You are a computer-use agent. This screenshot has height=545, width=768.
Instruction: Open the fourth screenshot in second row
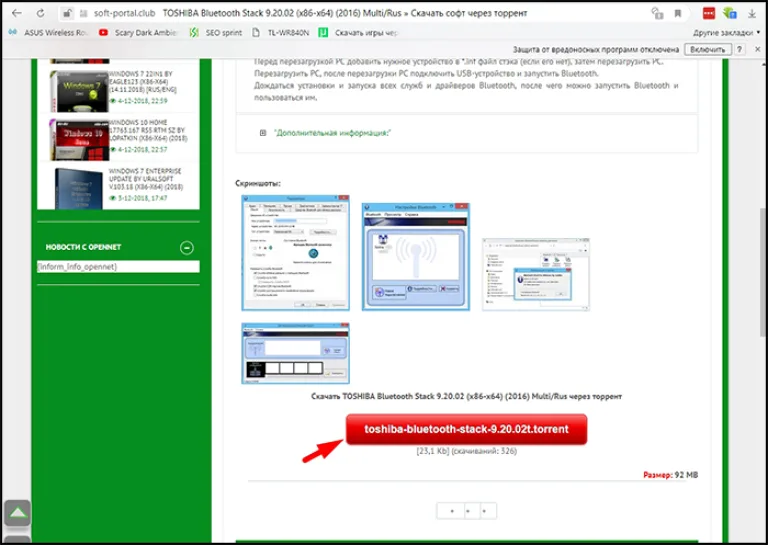pyautogui.click(x=295, y=353)
